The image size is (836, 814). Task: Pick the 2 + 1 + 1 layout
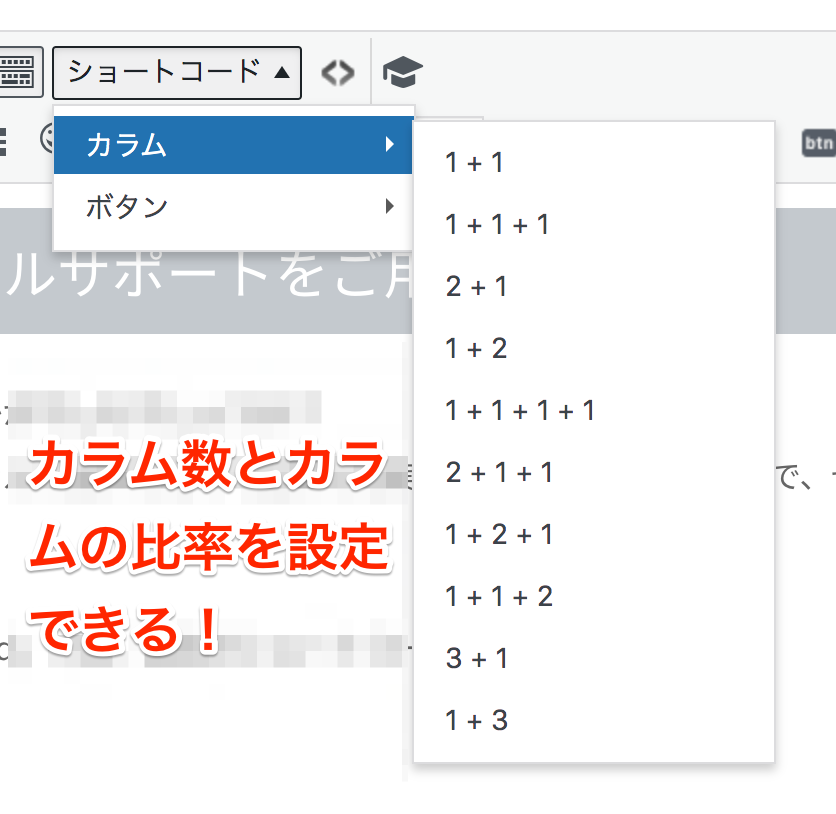[x=500, y=473]
